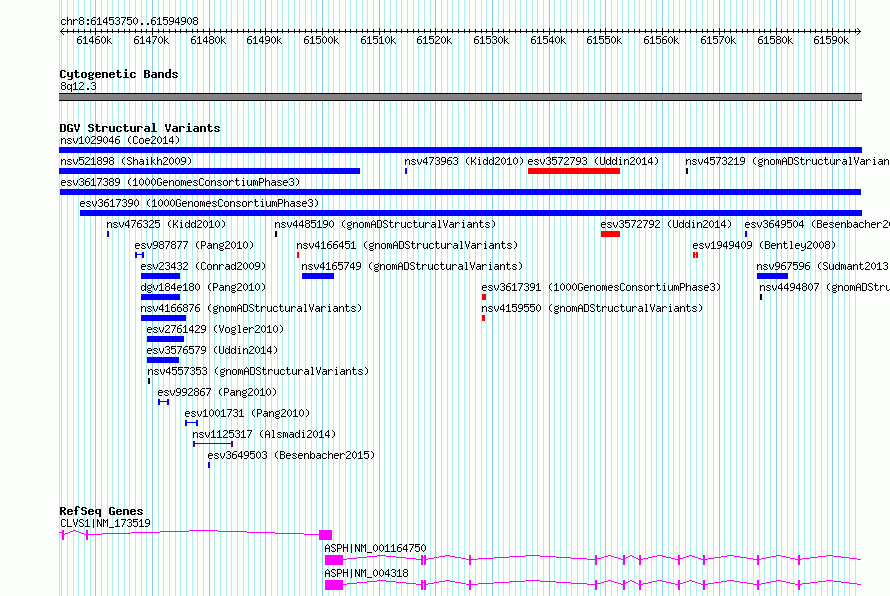Click the DGV Structural Variants track title
890x596 pixels.
click(140, 128)
